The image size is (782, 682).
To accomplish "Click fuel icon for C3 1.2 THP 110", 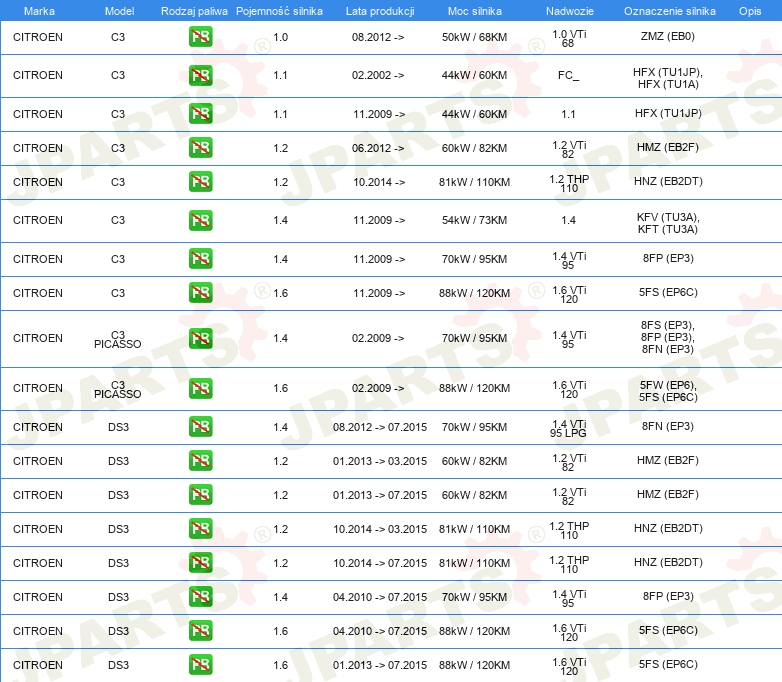I will click(200, 182).
